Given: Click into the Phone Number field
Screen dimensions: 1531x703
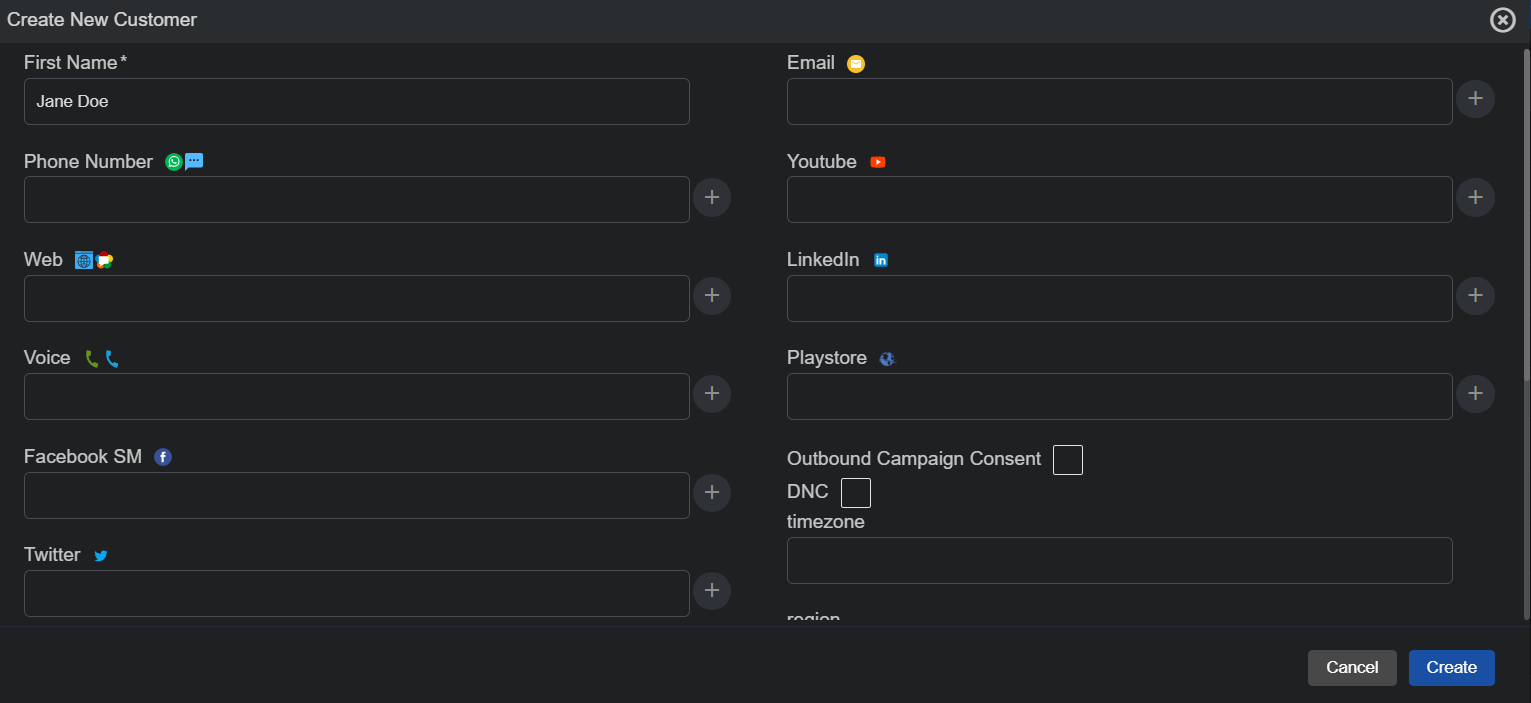Looking at the screenshot, I should [357, 199].
